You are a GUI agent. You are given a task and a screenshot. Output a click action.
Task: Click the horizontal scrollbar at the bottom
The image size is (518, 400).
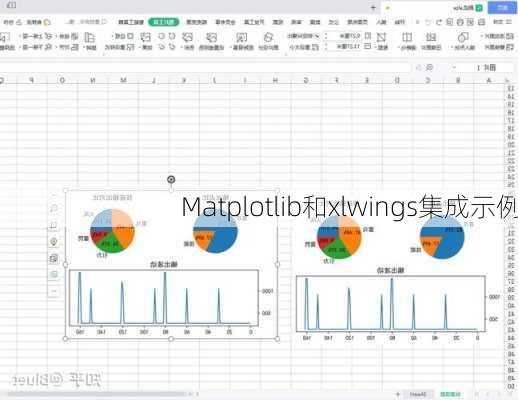97,394
